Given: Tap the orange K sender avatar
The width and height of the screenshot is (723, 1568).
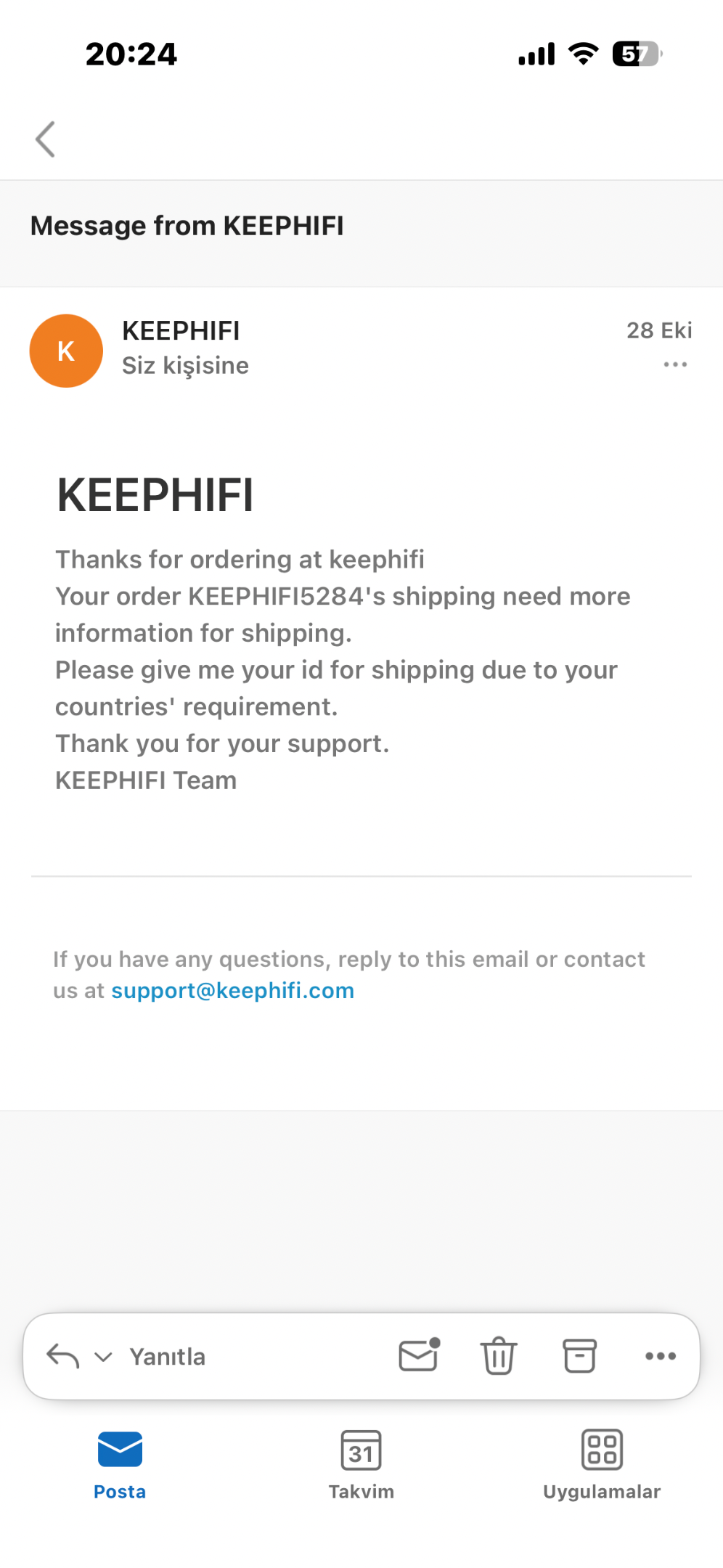Looking at the screenshot, I should [x=66, y=351].
